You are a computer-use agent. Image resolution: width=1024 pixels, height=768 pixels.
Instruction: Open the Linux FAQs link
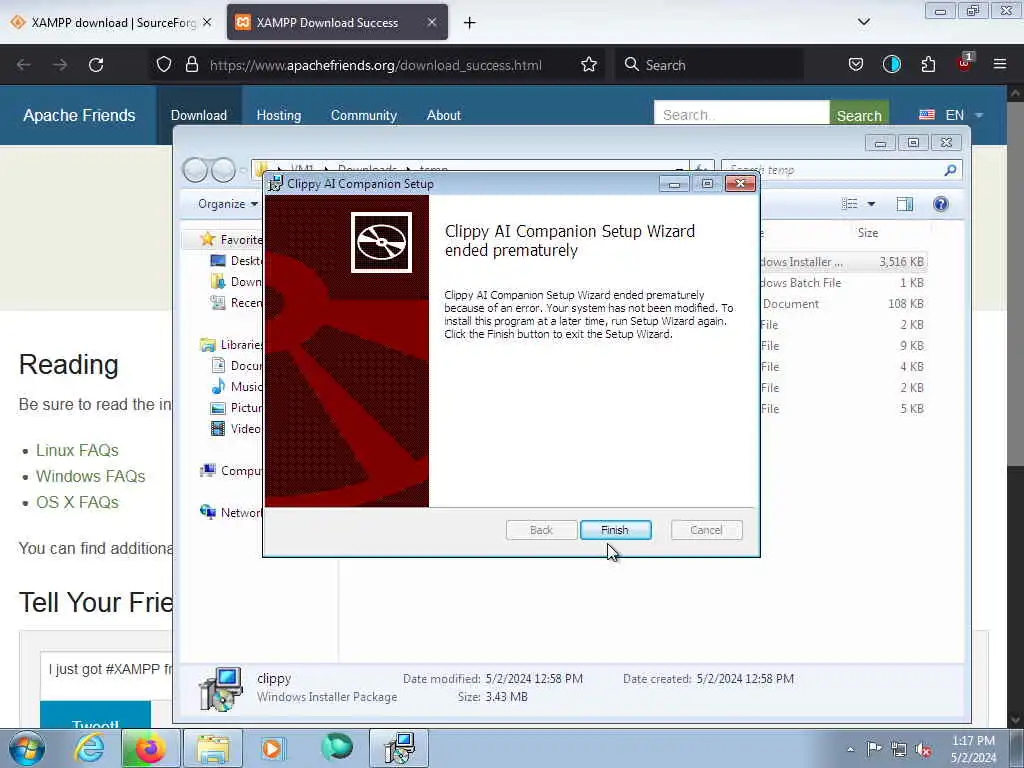(77, 451)
